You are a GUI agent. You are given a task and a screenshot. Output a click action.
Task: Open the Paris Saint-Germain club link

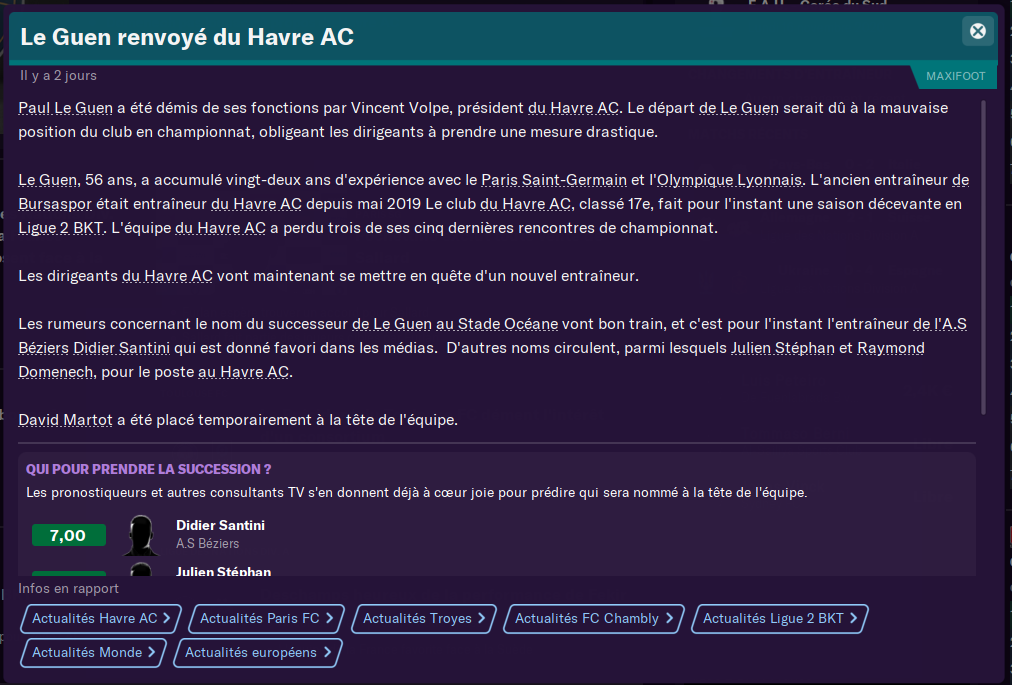554,181
